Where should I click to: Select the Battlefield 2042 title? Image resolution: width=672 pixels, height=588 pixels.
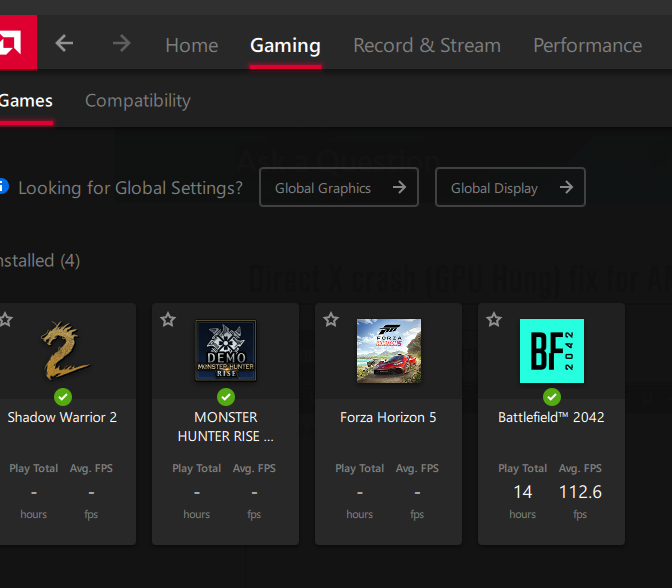551,417
